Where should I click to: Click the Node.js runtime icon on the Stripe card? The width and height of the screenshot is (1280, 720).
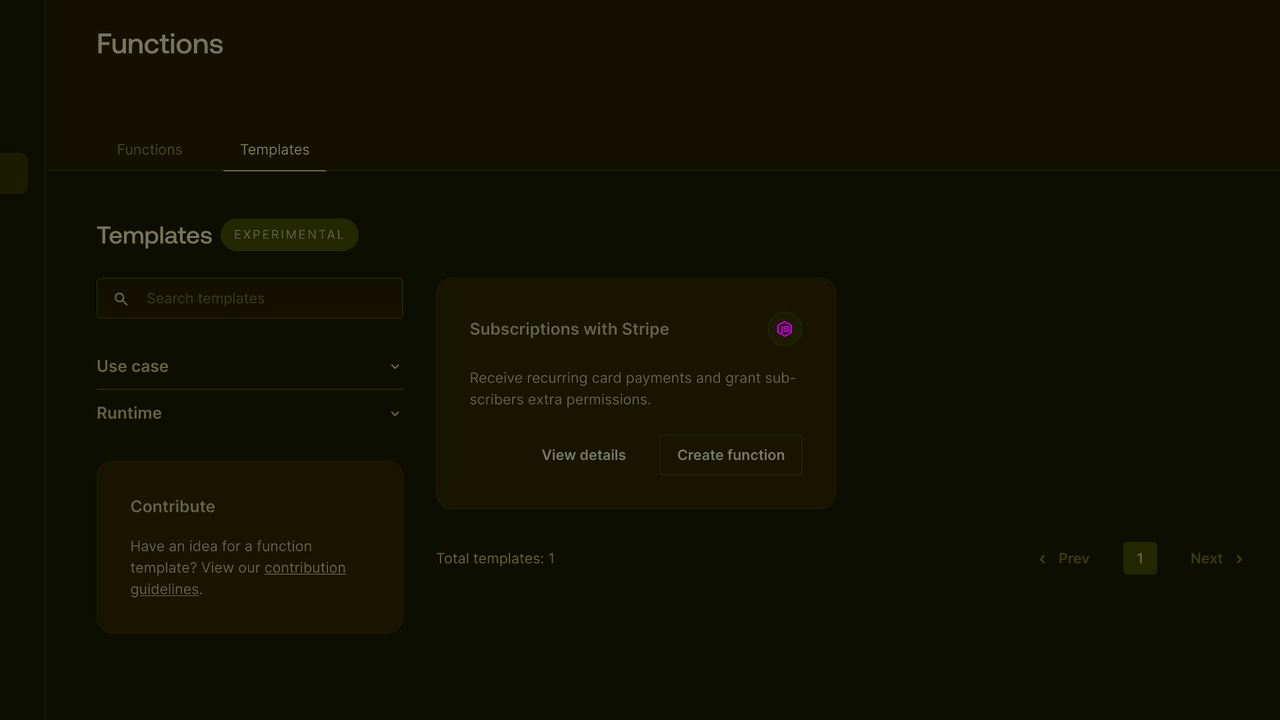(x=785, y=329)
